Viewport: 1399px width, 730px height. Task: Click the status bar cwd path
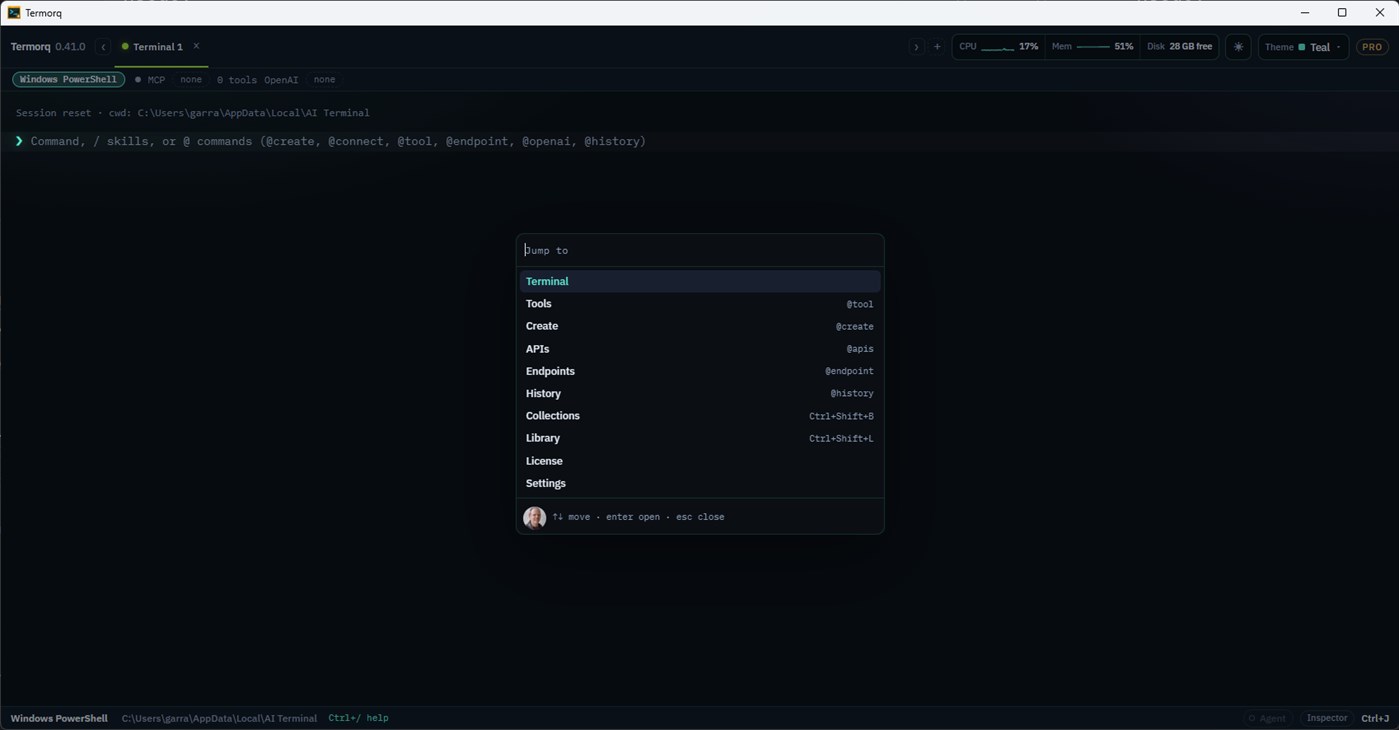(x=219, y=718)
